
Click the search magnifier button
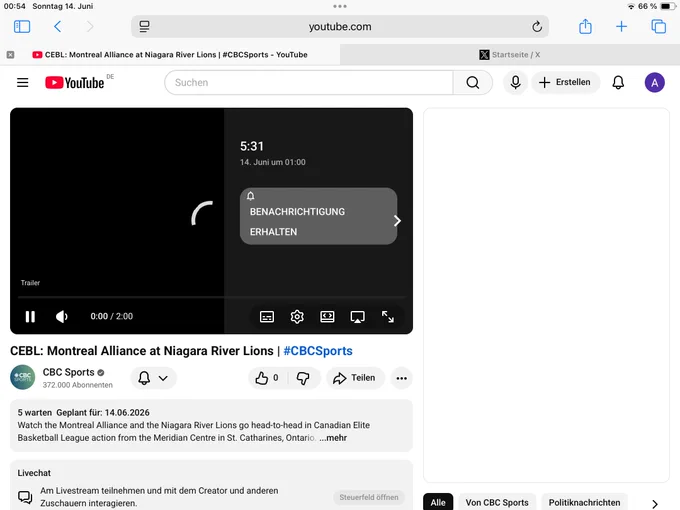coord(473,82)
